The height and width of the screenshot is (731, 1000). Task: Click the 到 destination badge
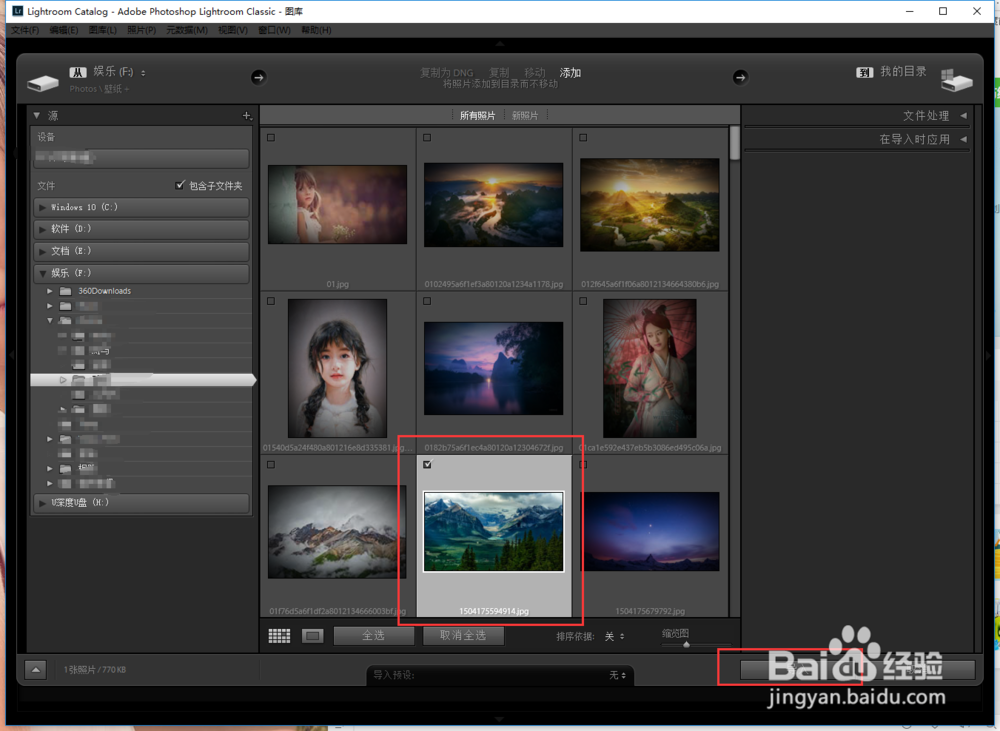coord(864,72)
